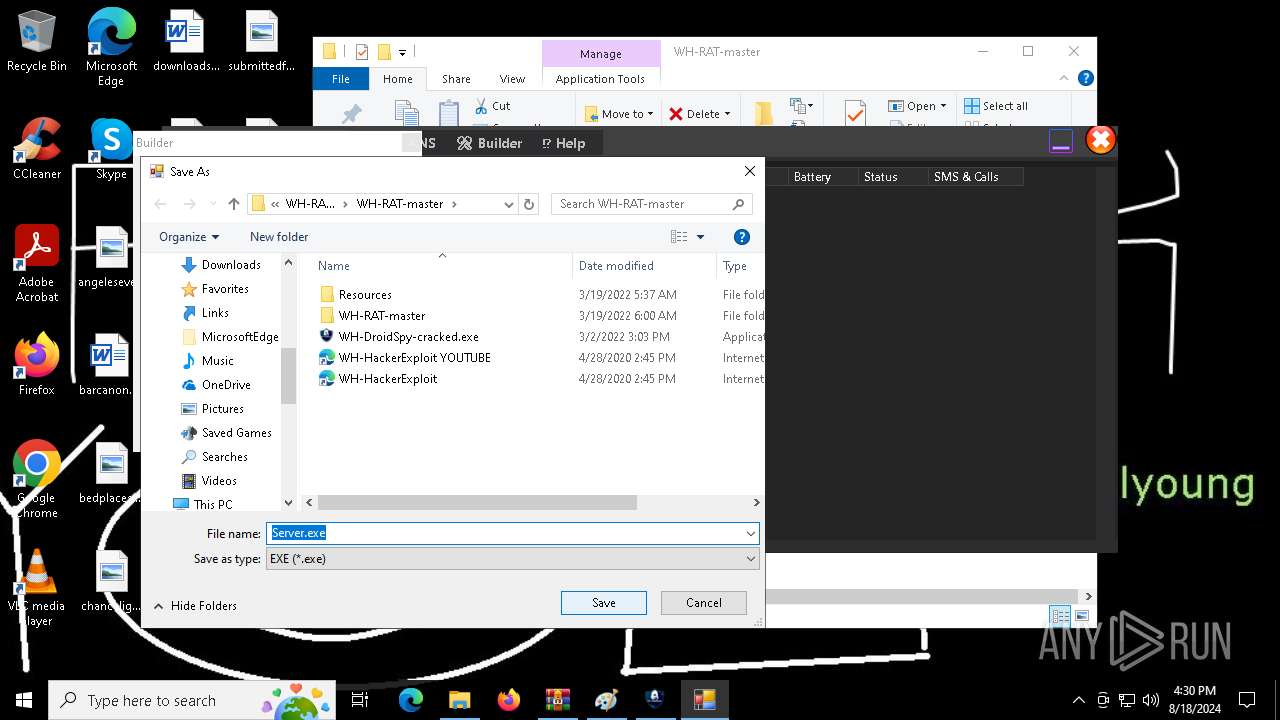Open Application Tools tab in Explorer
The width and height of the screenshot is (1280, 720).
pos(600,79)
